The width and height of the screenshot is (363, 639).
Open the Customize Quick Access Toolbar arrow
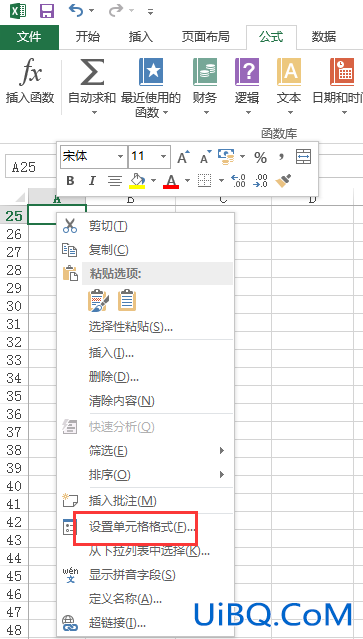tap(150, 12)
